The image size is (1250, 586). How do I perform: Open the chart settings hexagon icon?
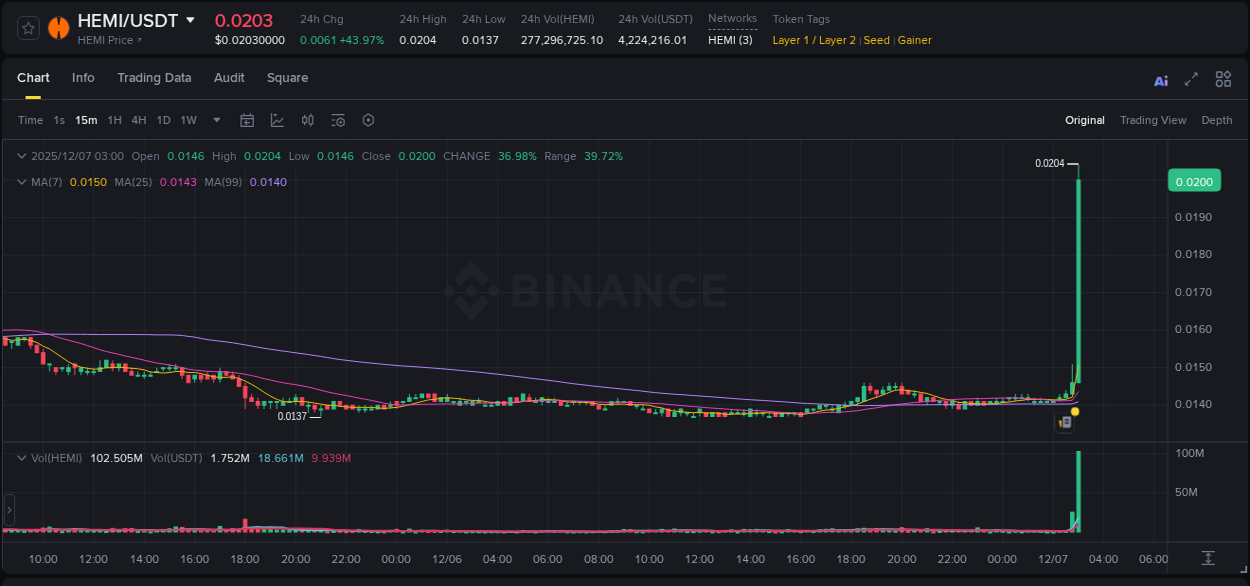(x=368, y=120)
